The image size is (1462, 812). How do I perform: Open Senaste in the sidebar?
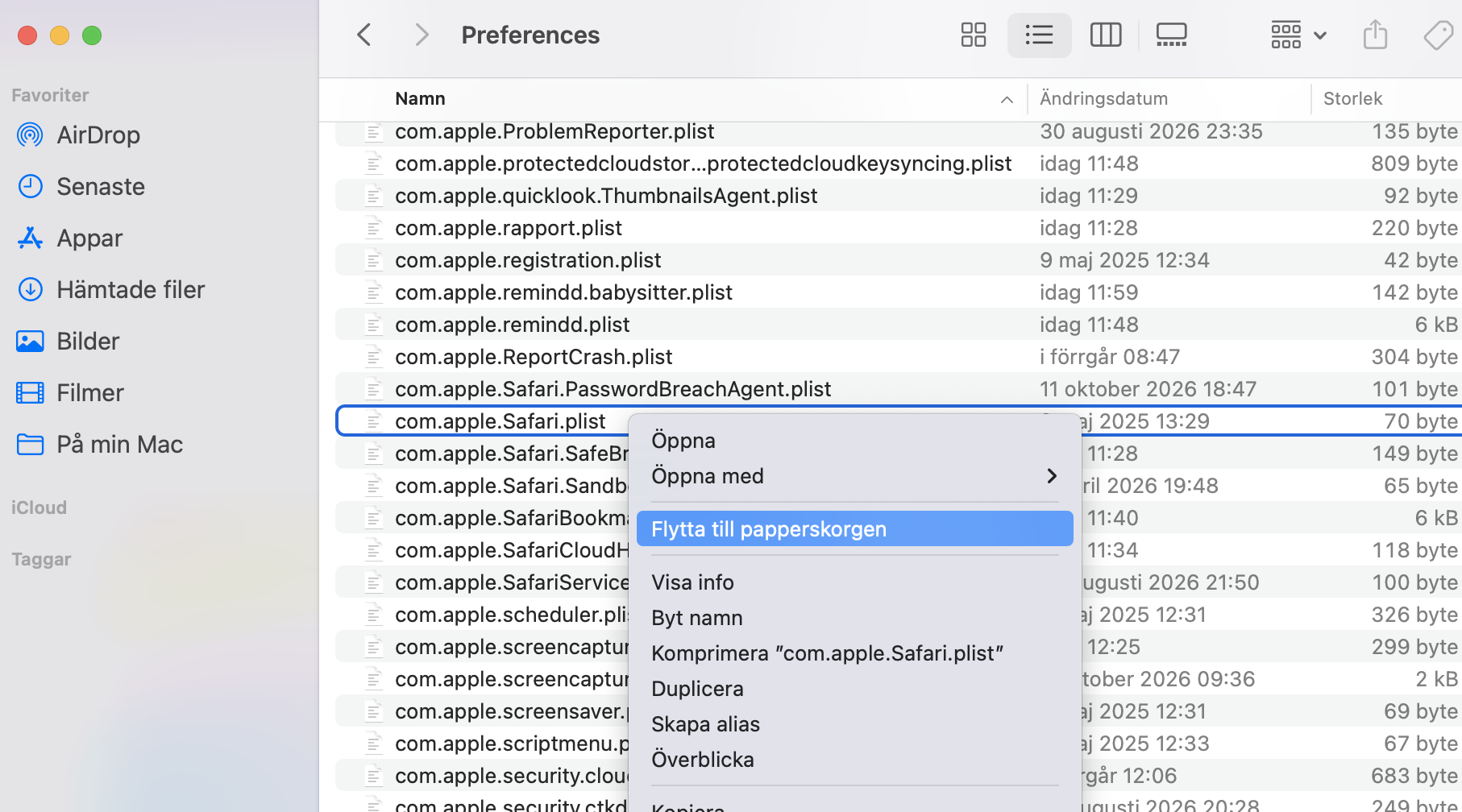(x=81, y=187)
